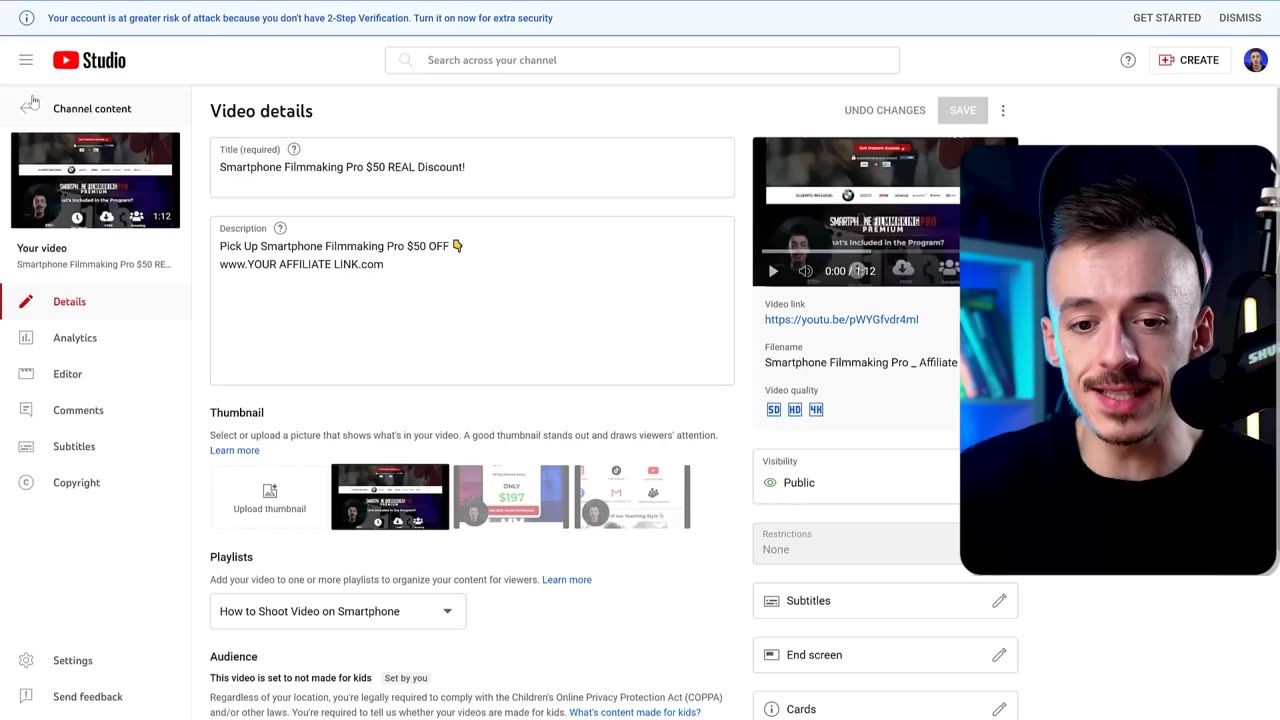
Task: Click the Description help icon
Action: (x=280, y=228)
